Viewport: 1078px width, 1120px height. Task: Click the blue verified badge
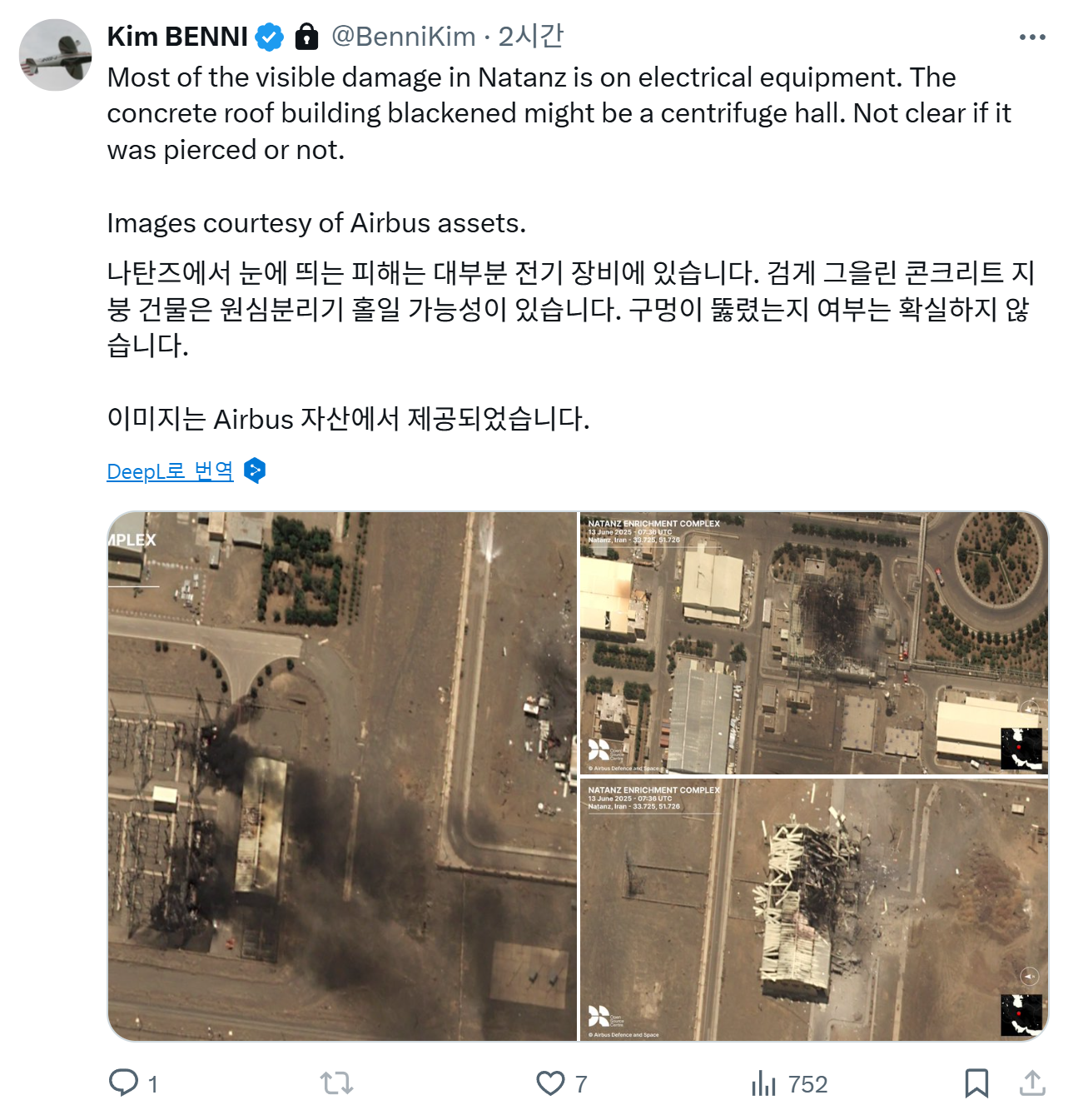(269, 37)
